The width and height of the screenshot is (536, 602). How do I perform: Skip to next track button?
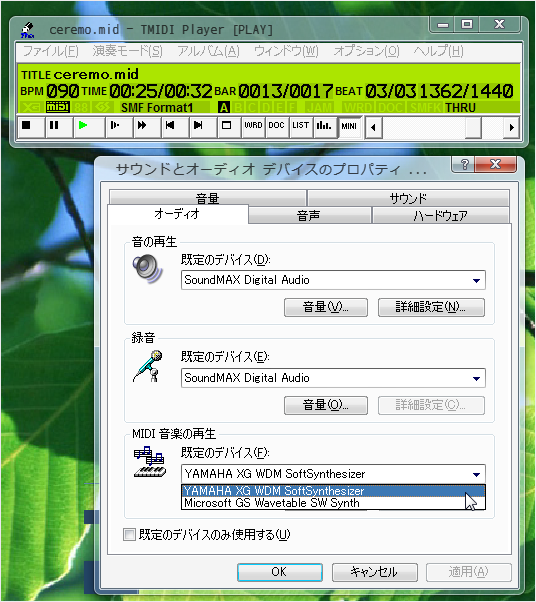point(203,126)
